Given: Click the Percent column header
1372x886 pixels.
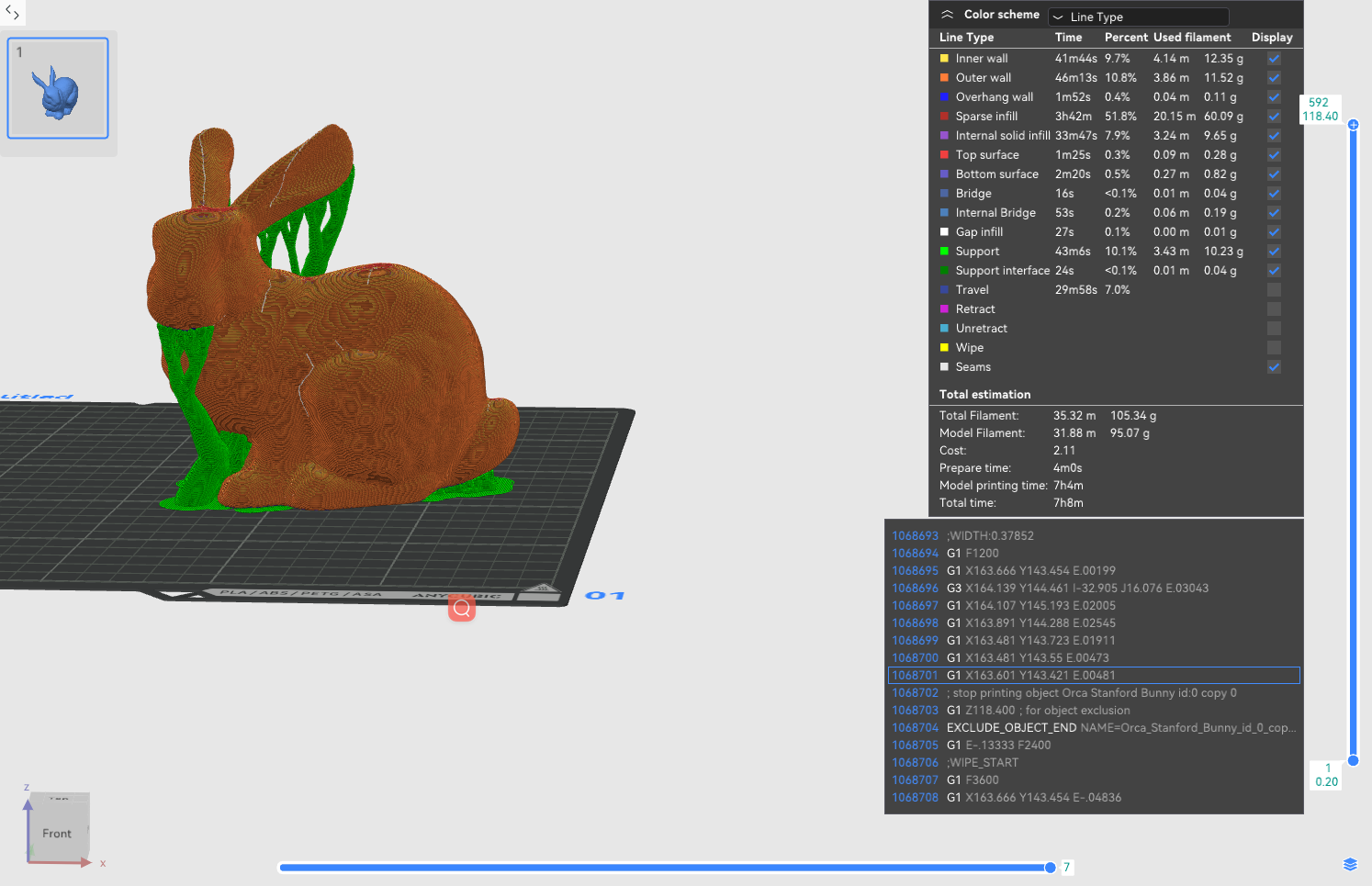Looking at the screenshot, I should point(1126,38).
